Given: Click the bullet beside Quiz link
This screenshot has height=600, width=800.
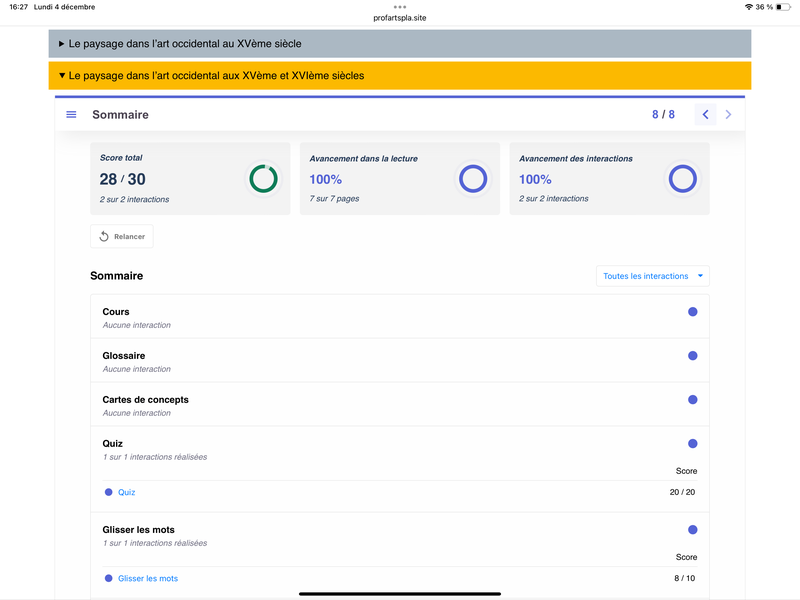Looking at the screenshot, I should [109, 492].
